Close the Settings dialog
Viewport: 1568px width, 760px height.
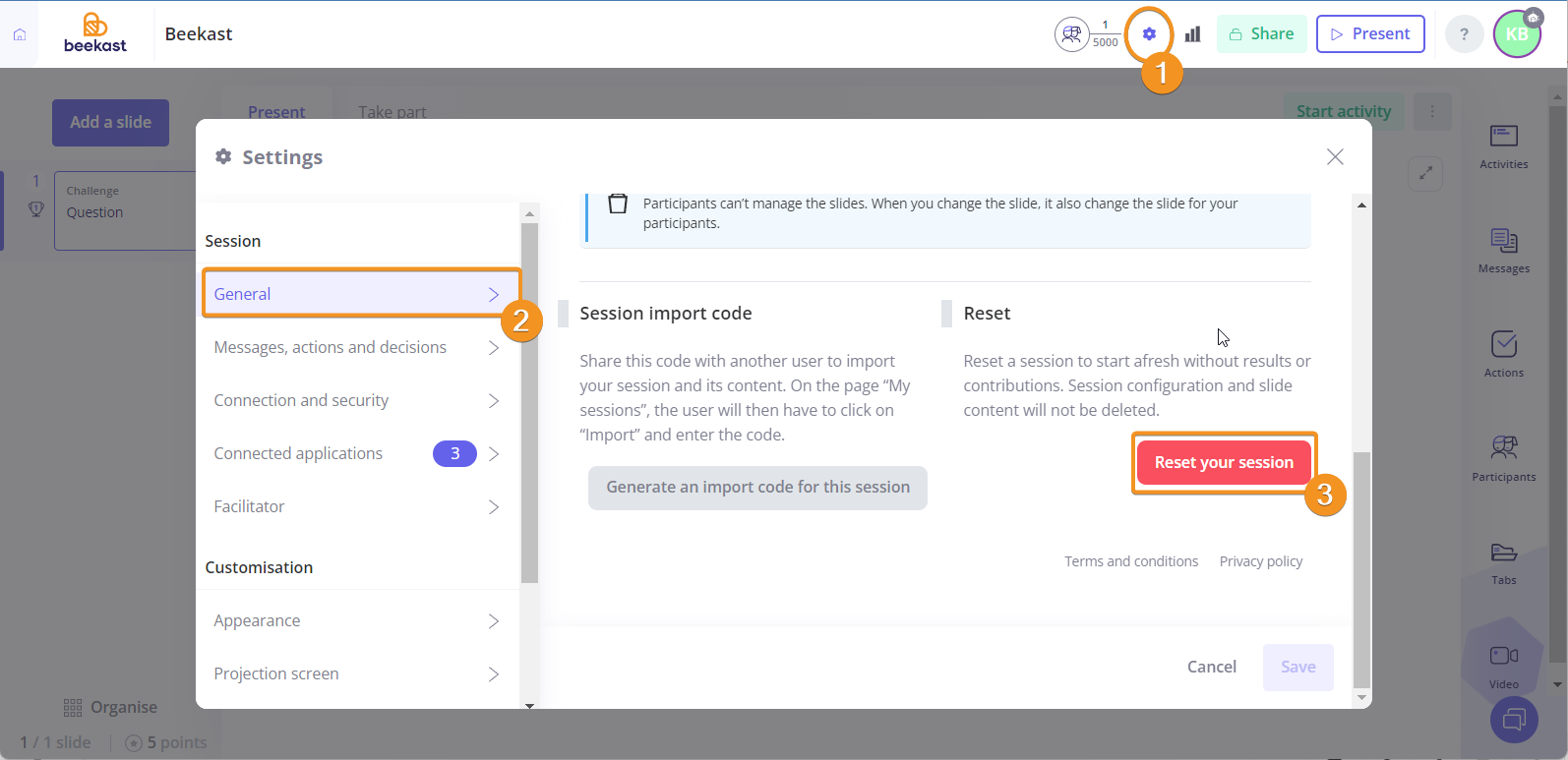tap(1335, 157)
